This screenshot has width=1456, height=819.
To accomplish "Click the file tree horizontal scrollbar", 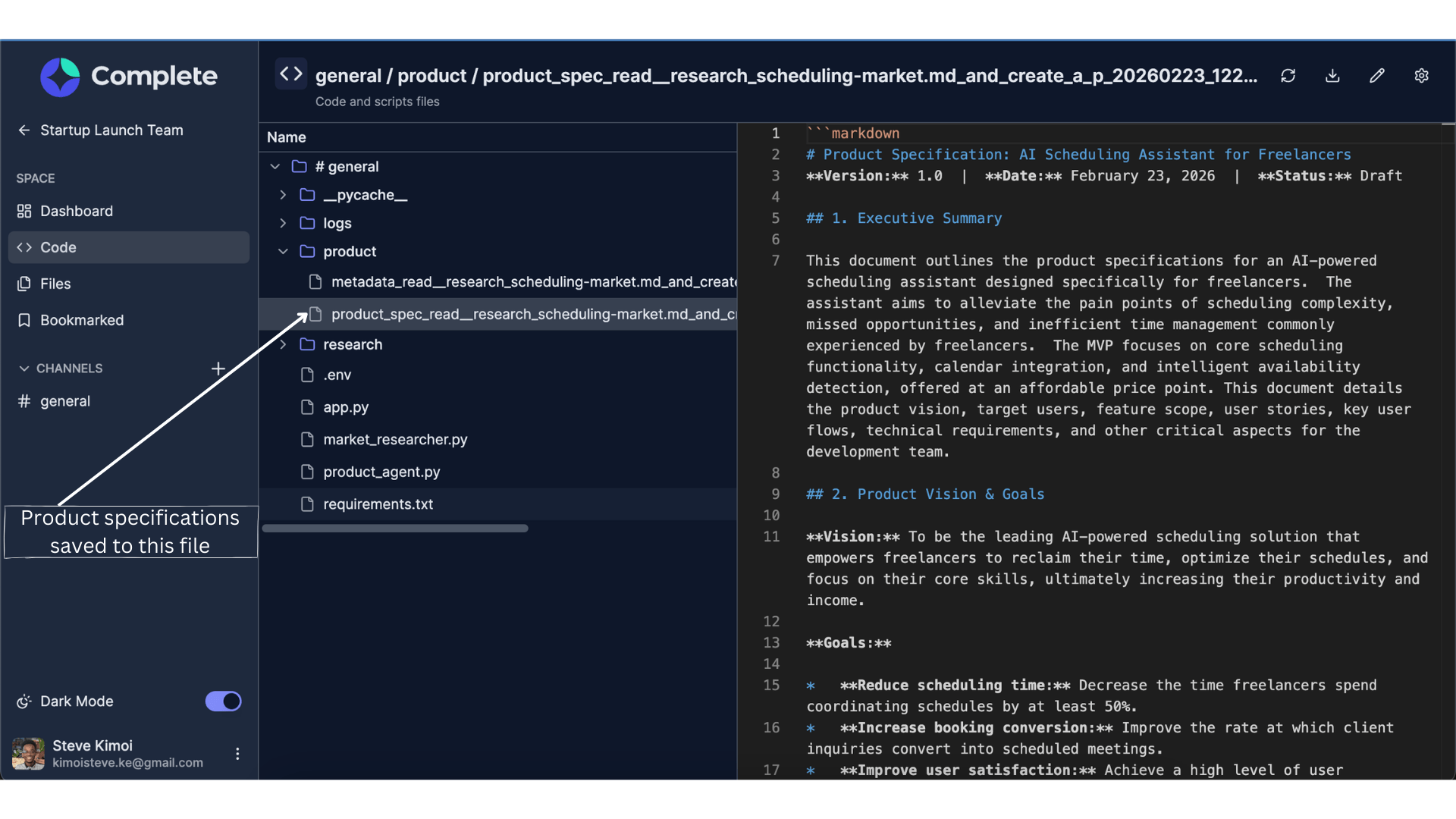I will click(x=394, y=529).
